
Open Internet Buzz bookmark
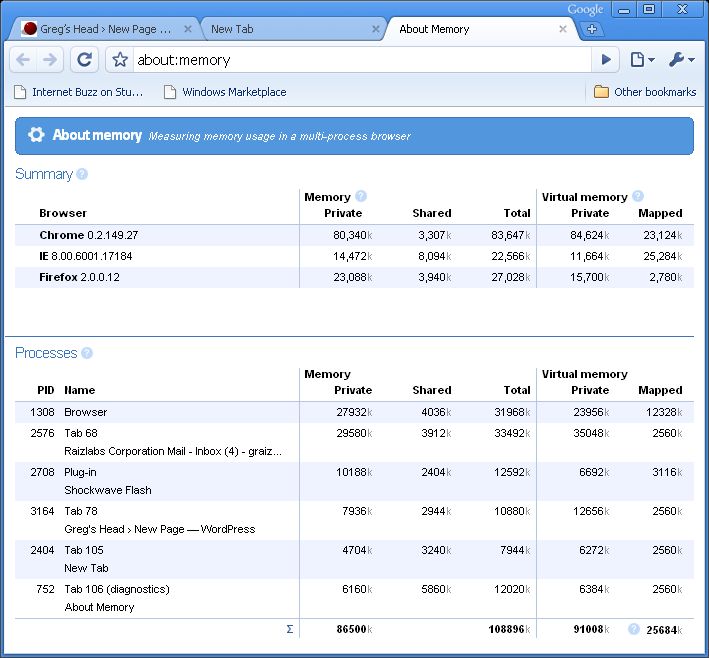79,92
